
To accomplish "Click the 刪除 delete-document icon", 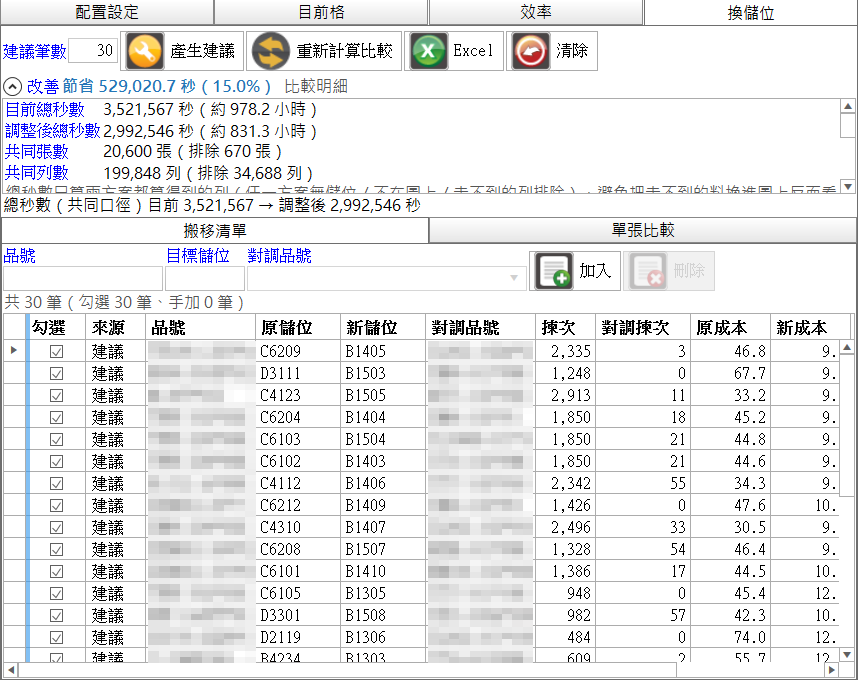I will tap(648, 270).
